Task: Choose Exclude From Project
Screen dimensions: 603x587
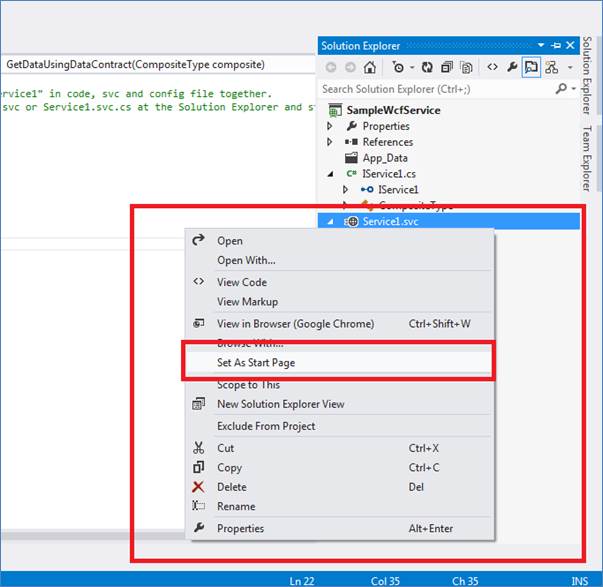Action: (341, 426)
